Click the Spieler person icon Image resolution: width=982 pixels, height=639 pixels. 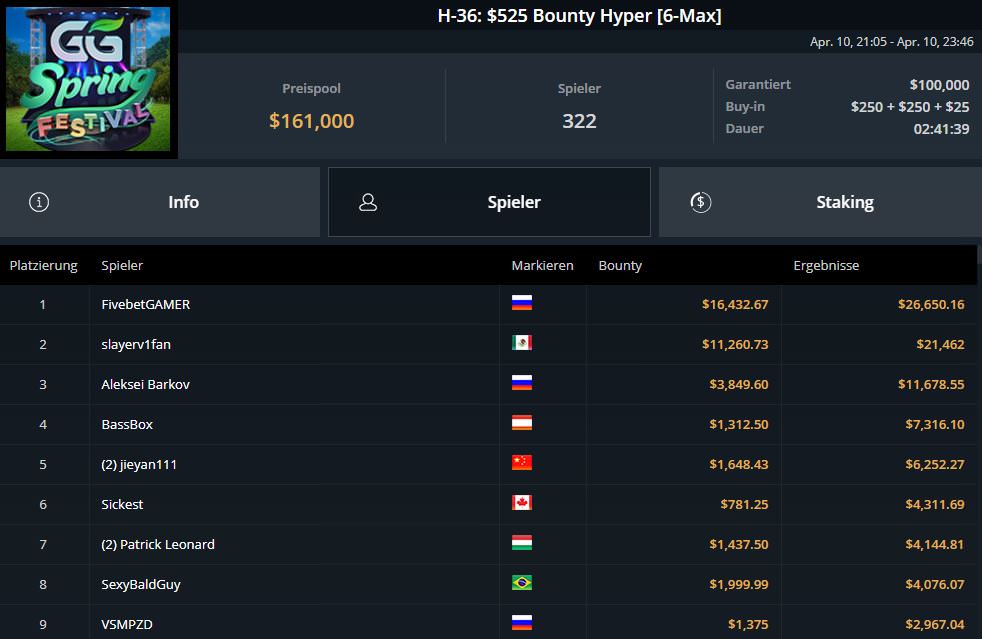pyautogui.click(x=368, y=202)
